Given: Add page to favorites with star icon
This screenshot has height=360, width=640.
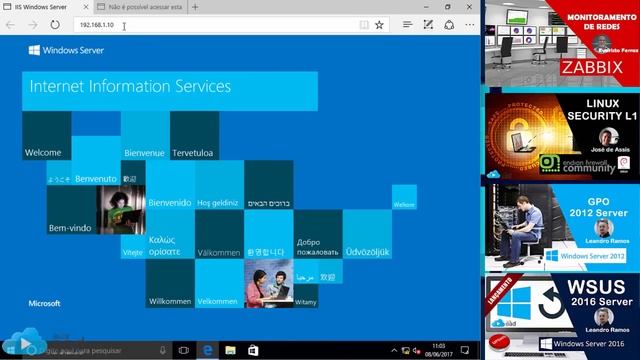Looking at the screenshot, I should click(x=379, y=25).
